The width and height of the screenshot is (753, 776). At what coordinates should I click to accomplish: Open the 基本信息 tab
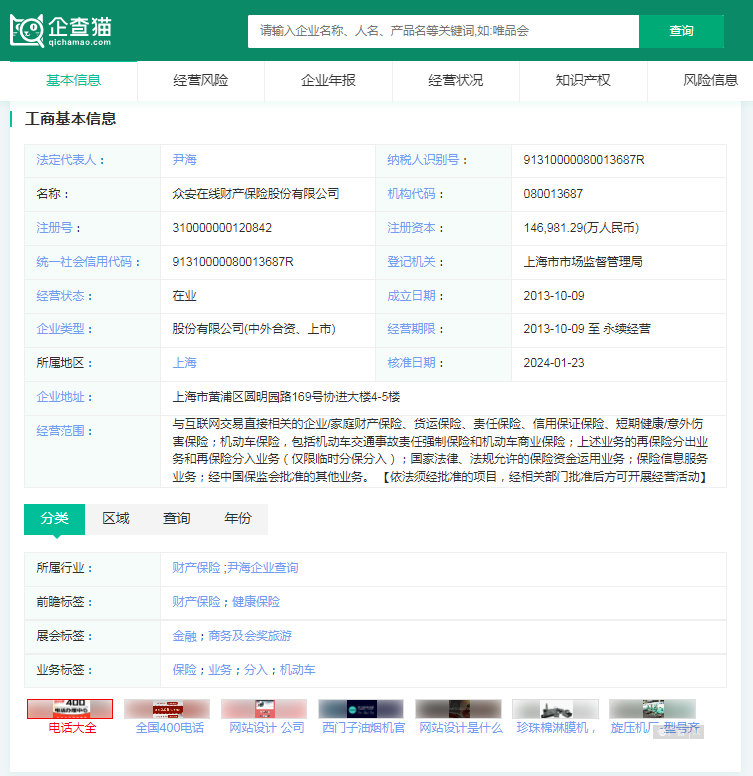73,81
